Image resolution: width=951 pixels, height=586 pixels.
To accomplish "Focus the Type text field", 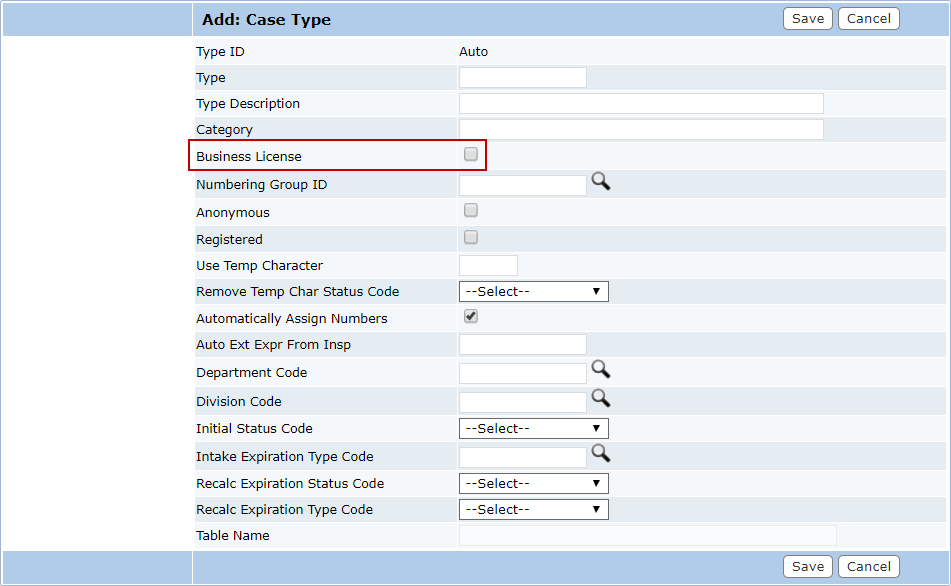I will point(522,78).
